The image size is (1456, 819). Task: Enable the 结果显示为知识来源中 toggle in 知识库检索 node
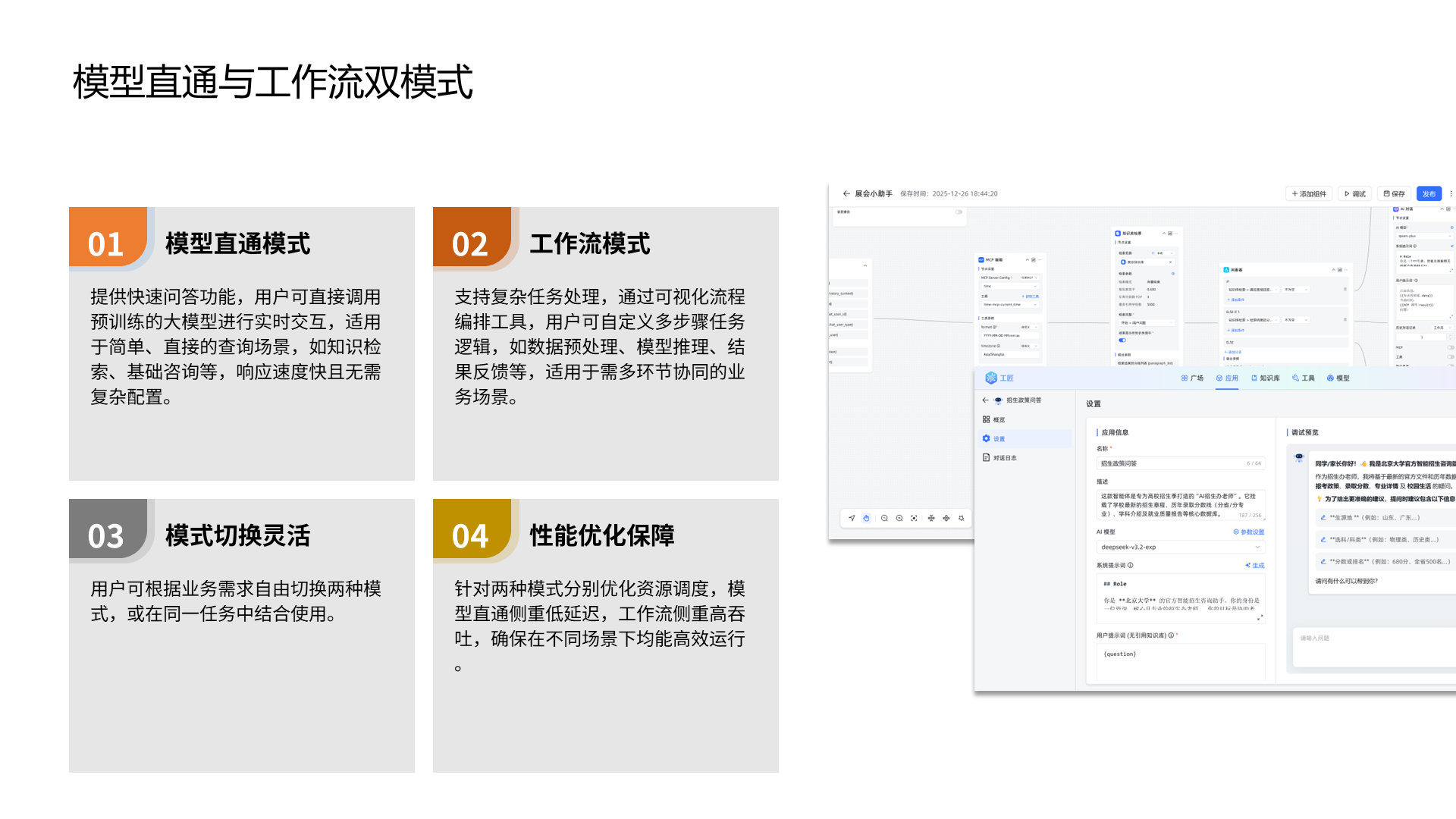(1122, 340)
